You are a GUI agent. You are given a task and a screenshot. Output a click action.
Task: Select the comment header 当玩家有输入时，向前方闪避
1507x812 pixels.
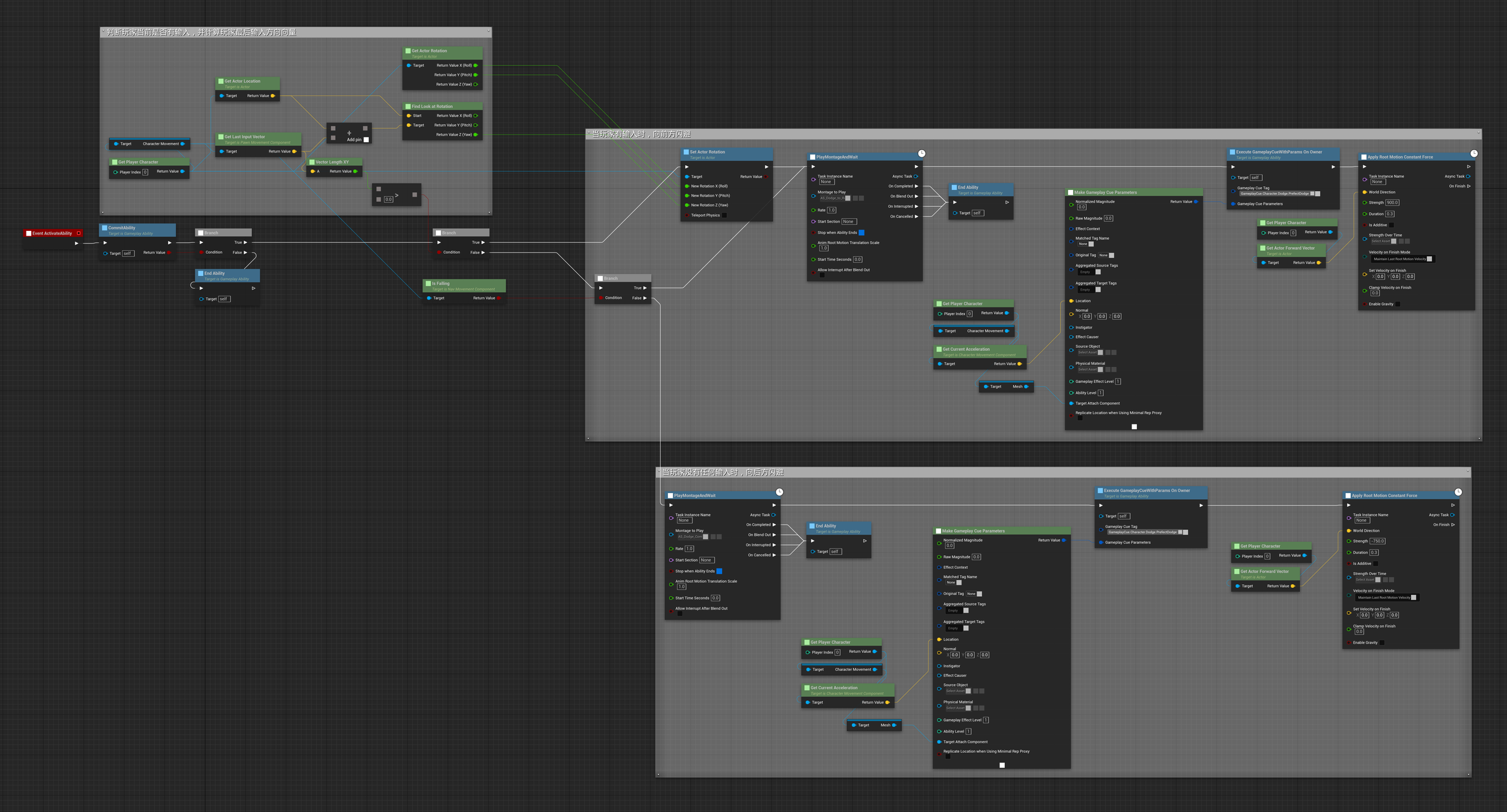pos(641,134)
